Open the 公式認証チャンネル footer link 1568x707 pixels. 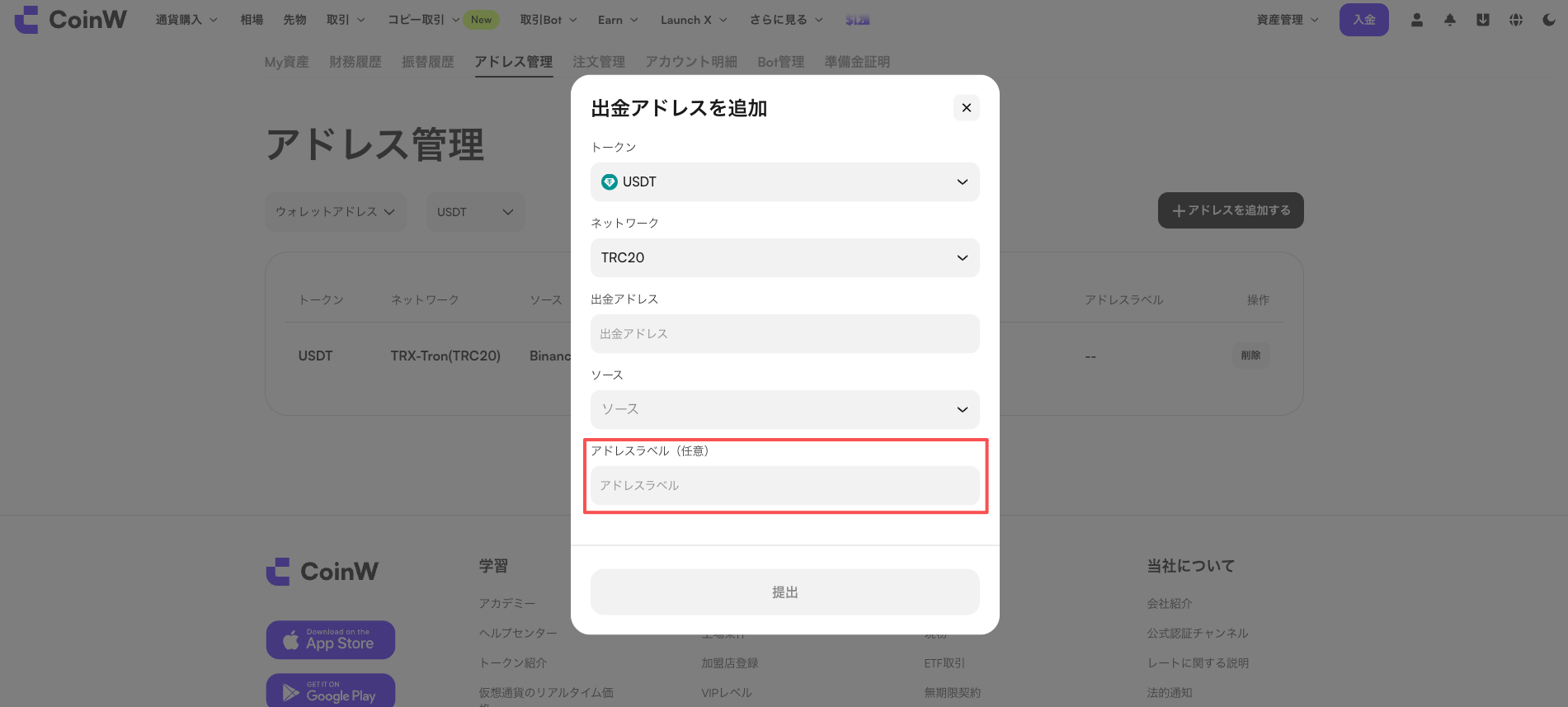click(1198, 634)
